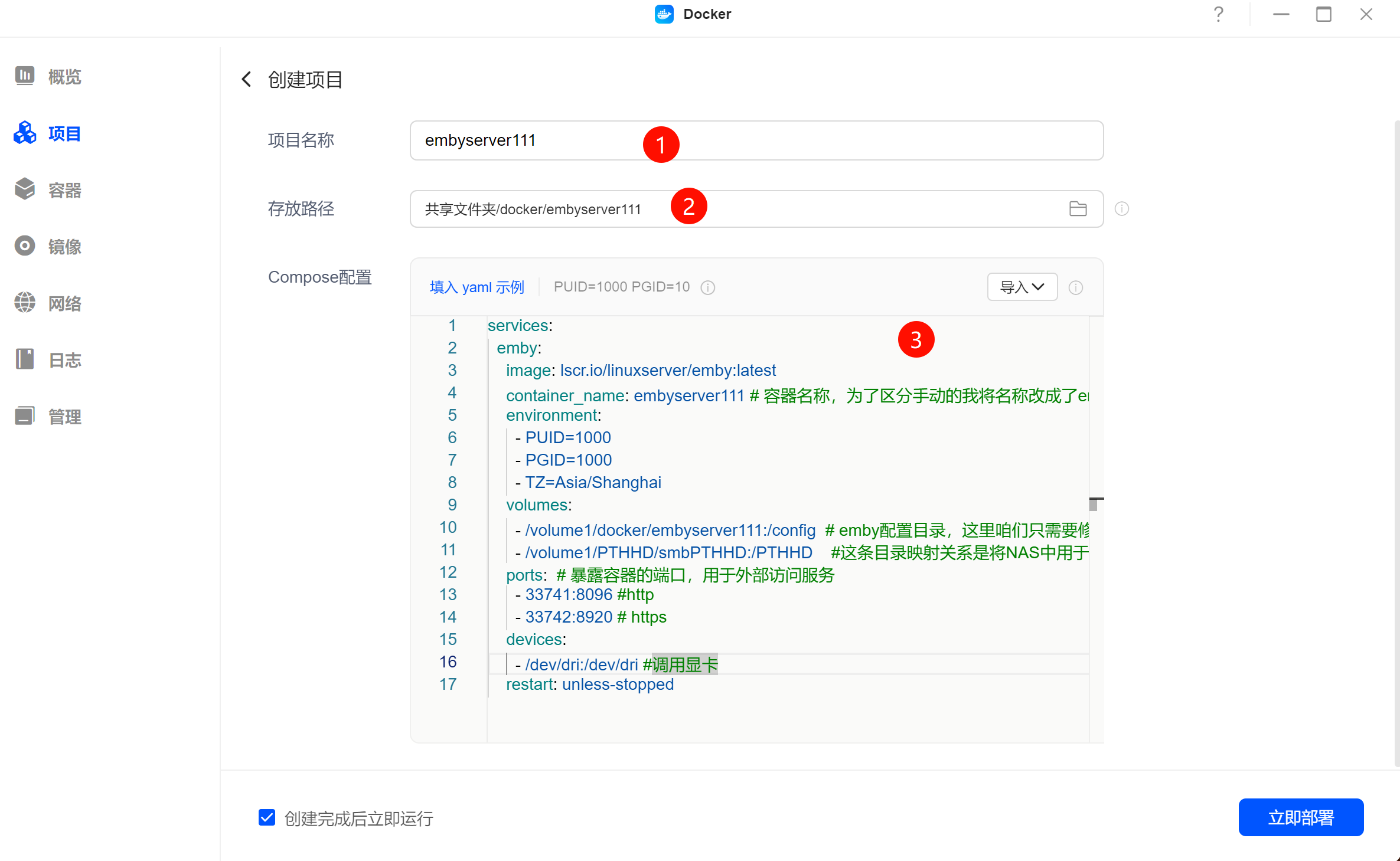Click the '33741:8096 #http' line
The image size is (1400, 861).
point(585,594)
